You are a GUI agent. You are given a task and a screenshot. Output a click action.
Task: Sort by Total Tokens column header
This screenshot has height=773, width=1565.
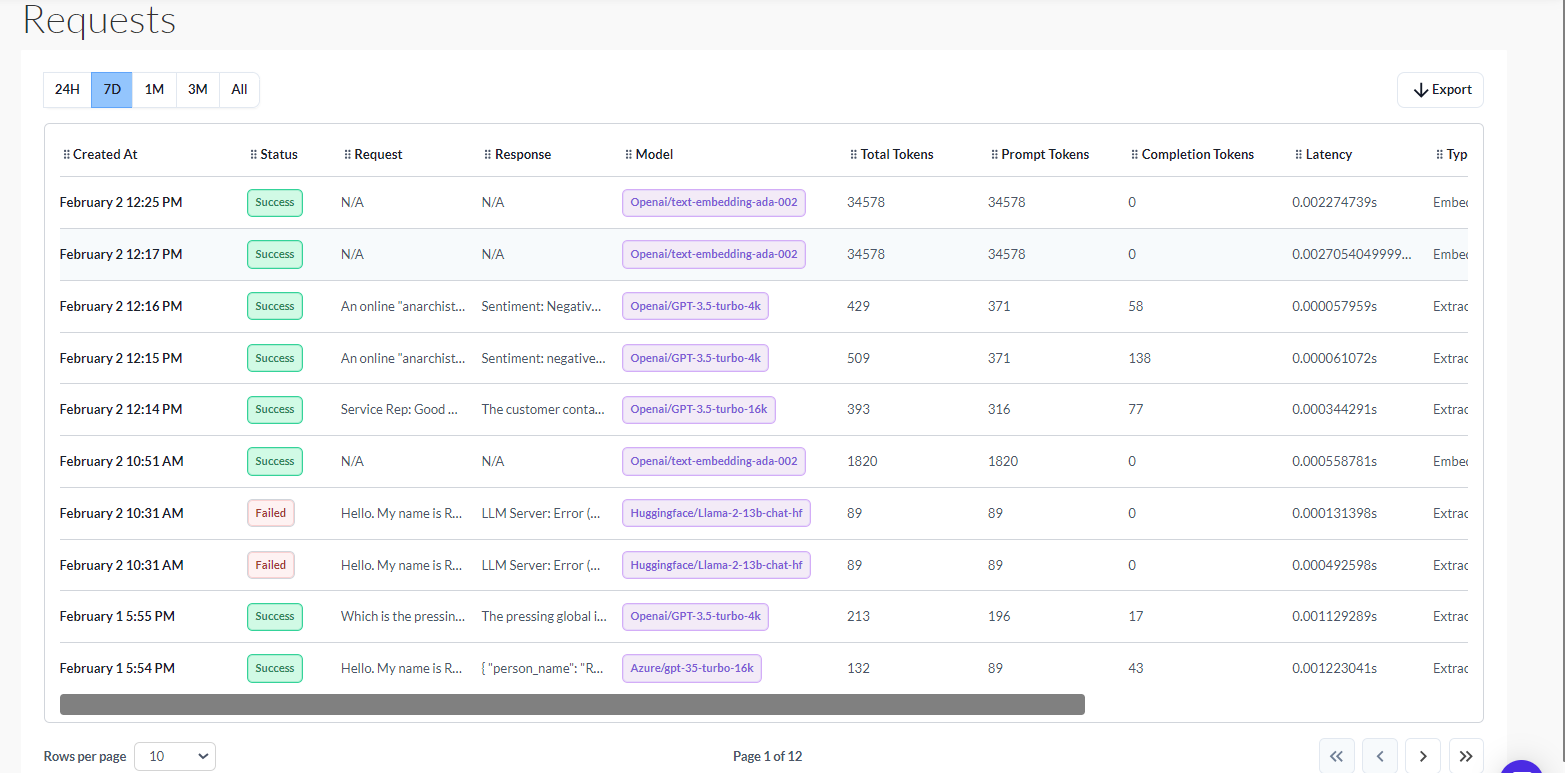coord(897,155)
